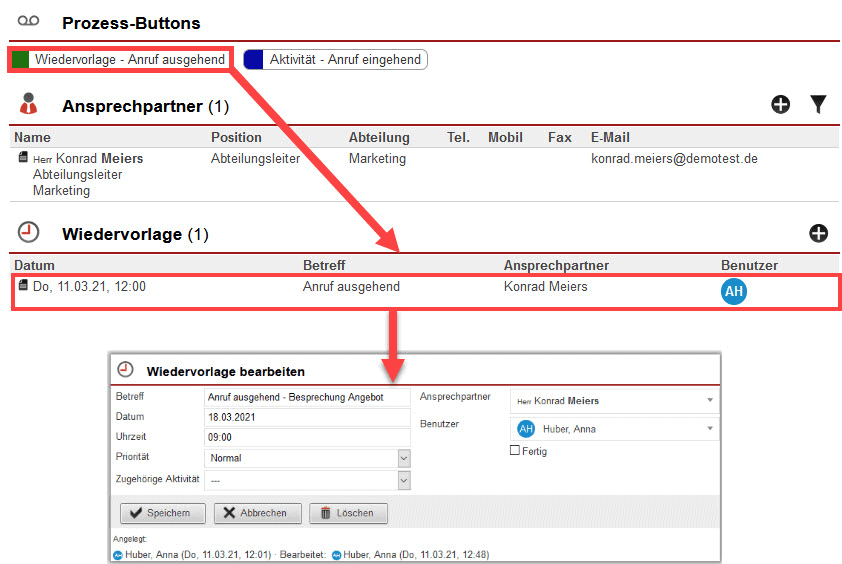Viewport: 842px width, 564px height.
Task: Click the add contact plus icon
Action: tap(781, 105)
